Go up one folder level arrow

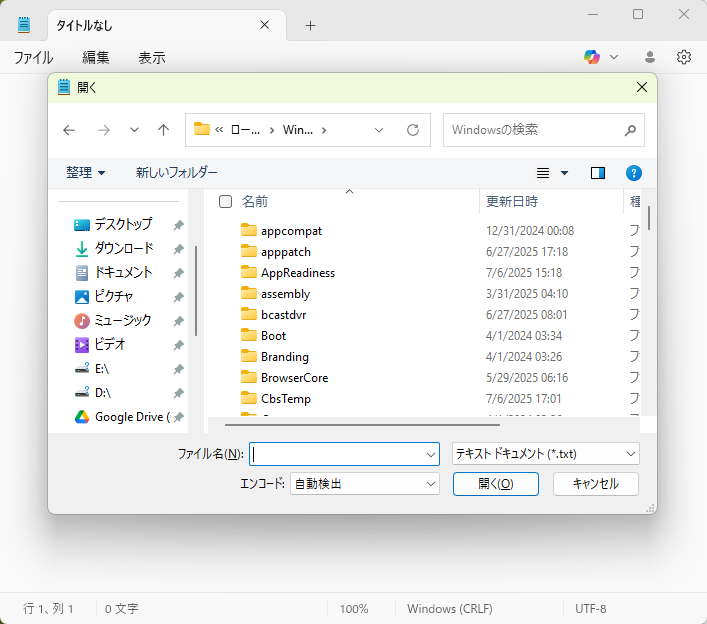point(164,130)
